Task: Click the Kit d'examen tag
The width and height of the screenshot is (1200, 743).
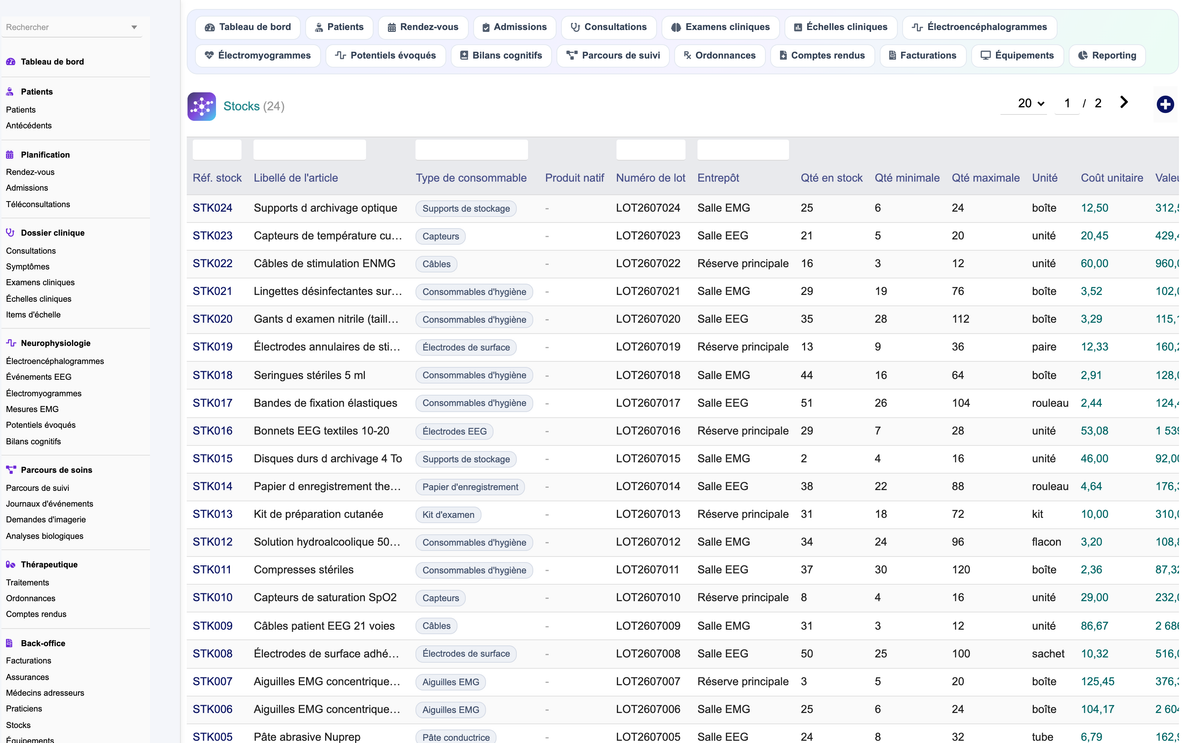Action: point(448,515)
